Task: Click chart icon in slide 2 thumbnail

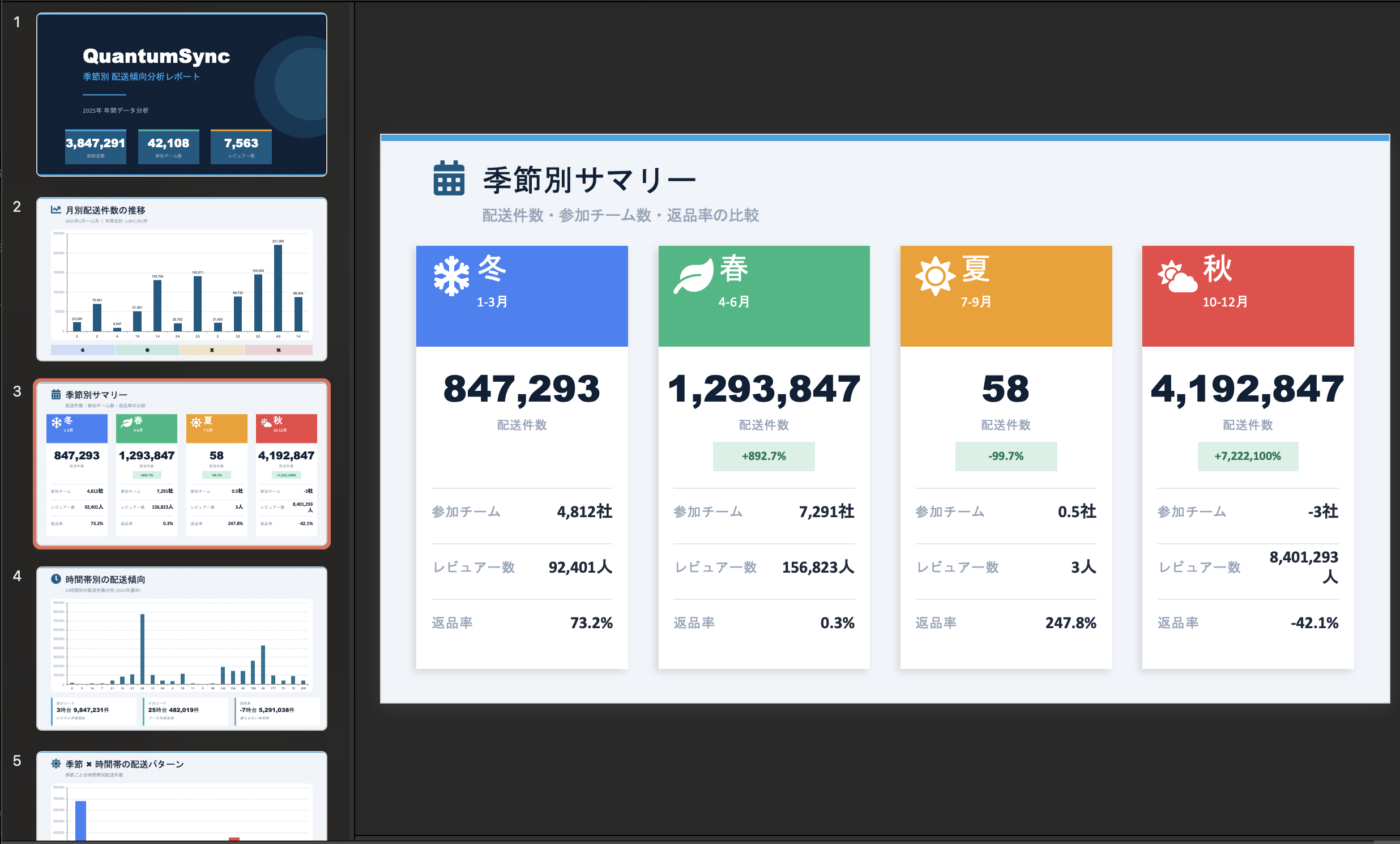Action: tap(56, 210)
